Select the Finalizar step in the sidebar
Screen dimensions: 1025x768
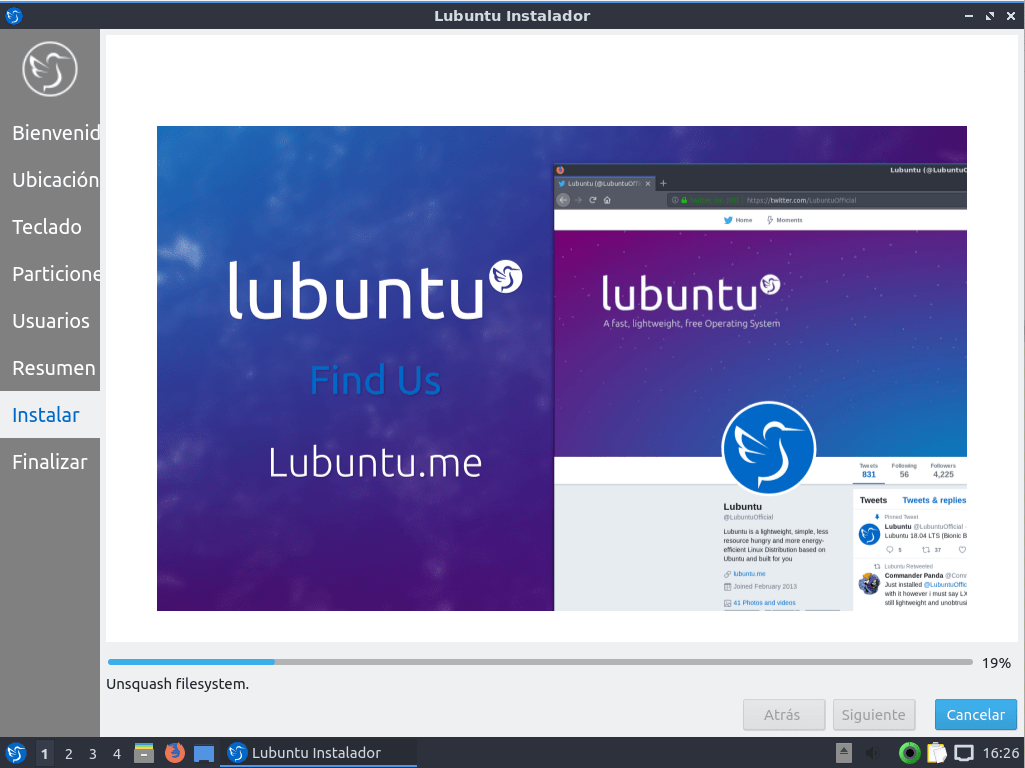pos(46,461)
